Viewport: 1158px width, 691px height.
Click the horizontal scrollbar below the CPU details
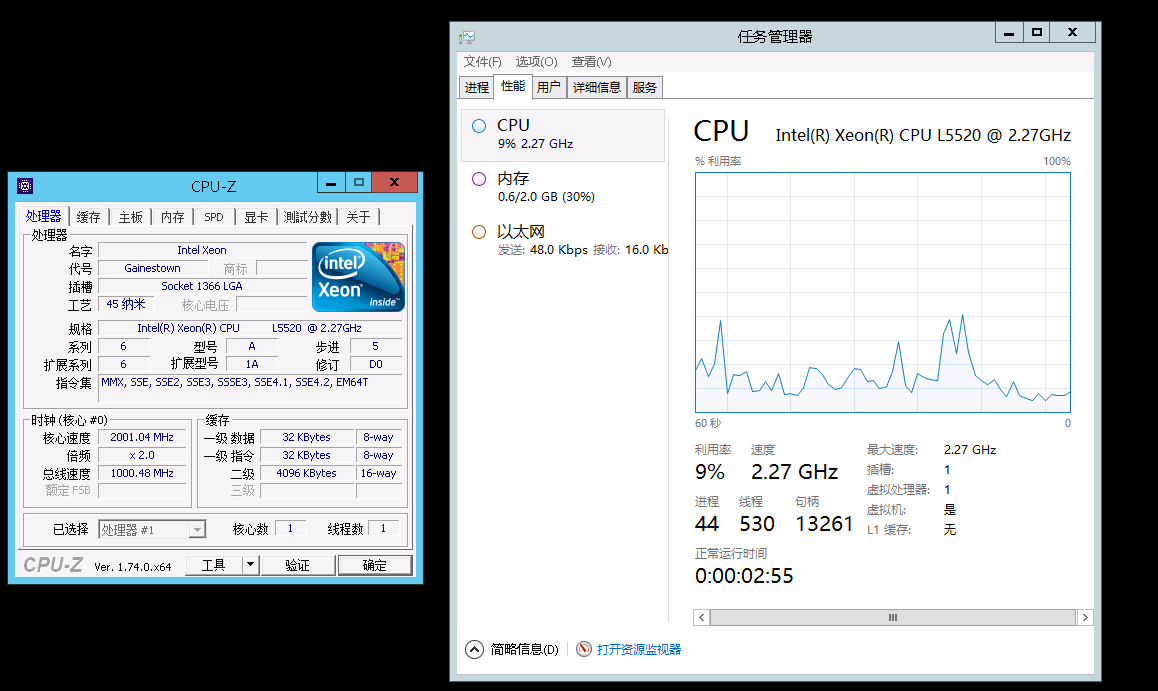pos(893,617)
